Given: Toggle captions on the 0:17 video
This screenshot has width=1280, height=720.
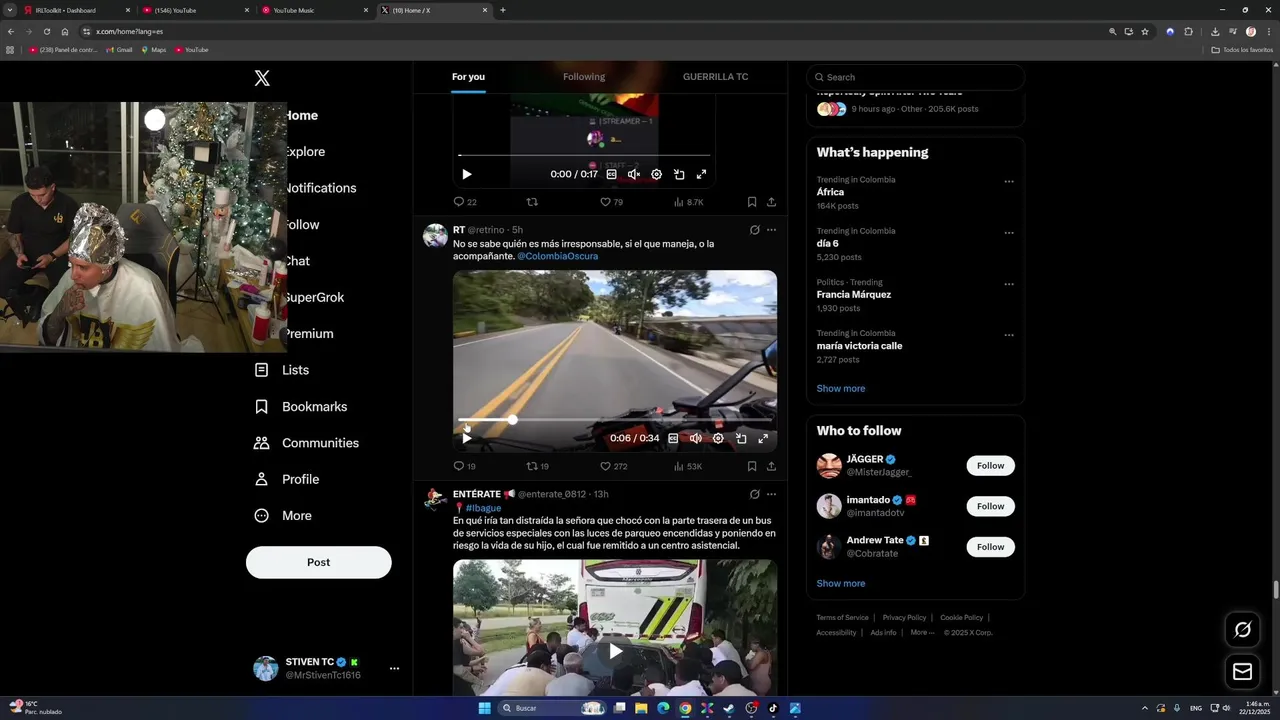Looking at the screenshot, I should 612,174.
